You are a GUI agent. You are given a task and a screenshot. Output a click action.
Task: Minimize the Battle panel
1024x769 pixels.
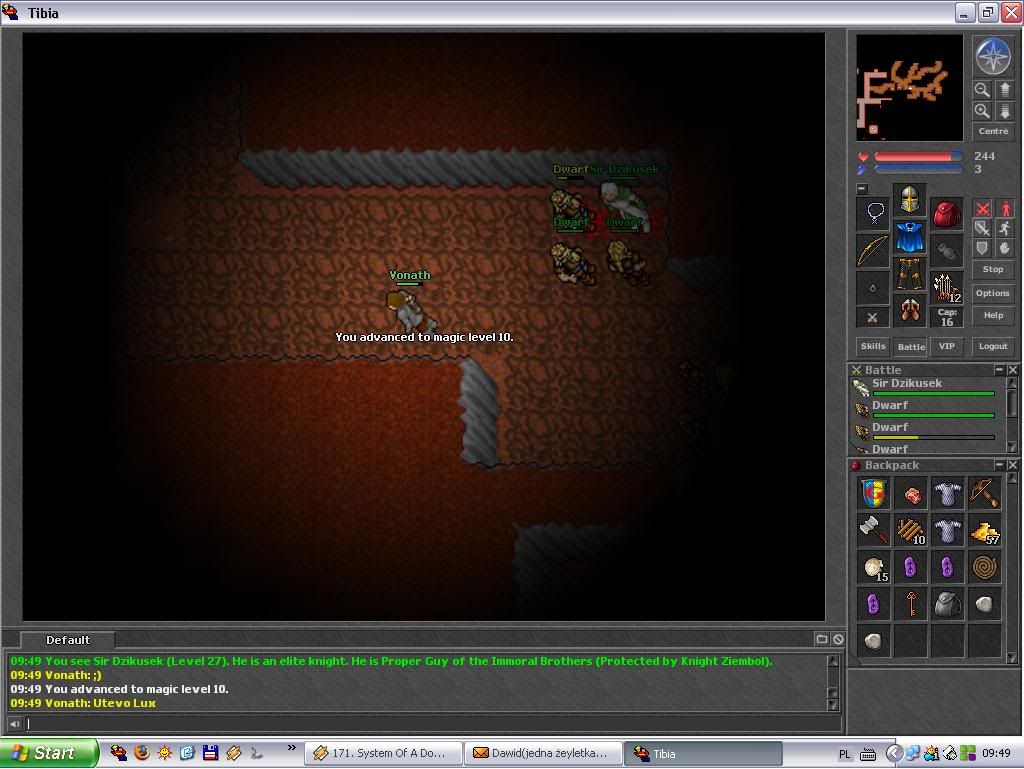click(999, 369)
